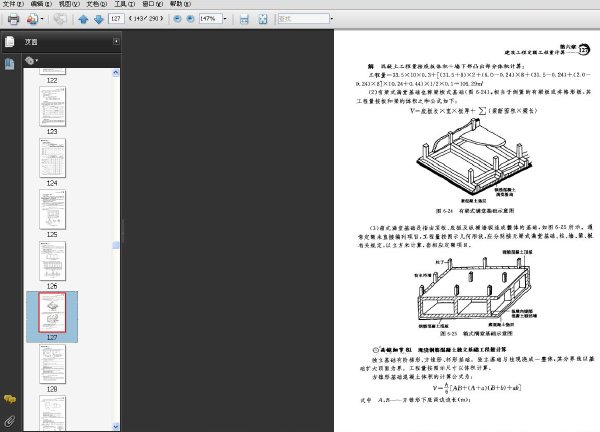Click the fit full page icon
This screenshot has height=432, width=600.
[x=263, y=19]
